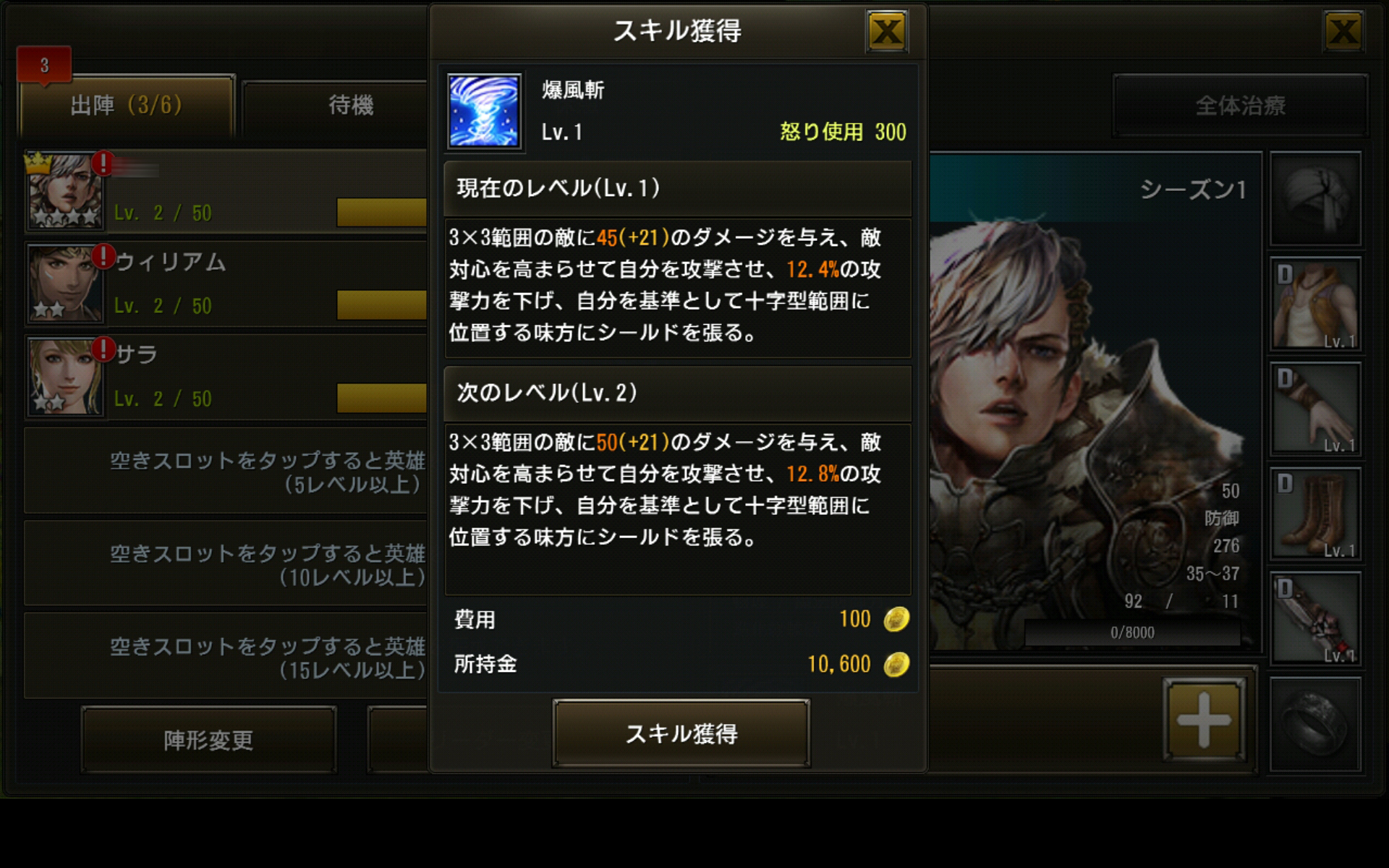Viewport: 1389px width, 868px height.
Task: Select the crowned leader hero portrait
Action: click(x=64, y=191)
